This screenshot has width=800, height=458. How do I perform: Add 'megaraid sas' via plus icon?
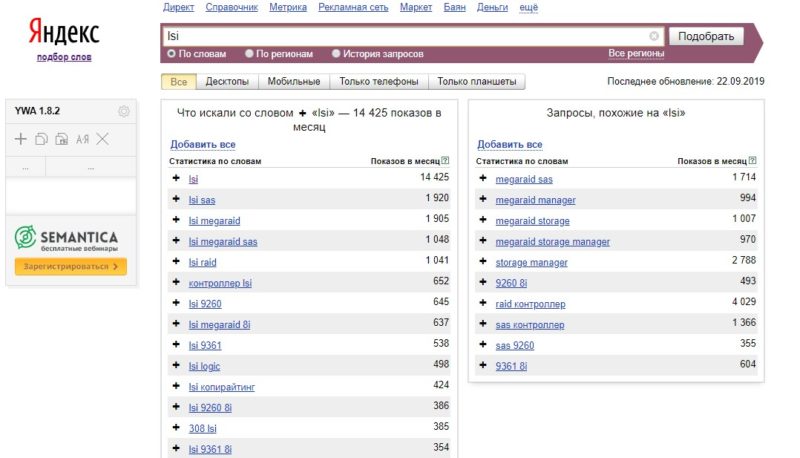(483, 178)
